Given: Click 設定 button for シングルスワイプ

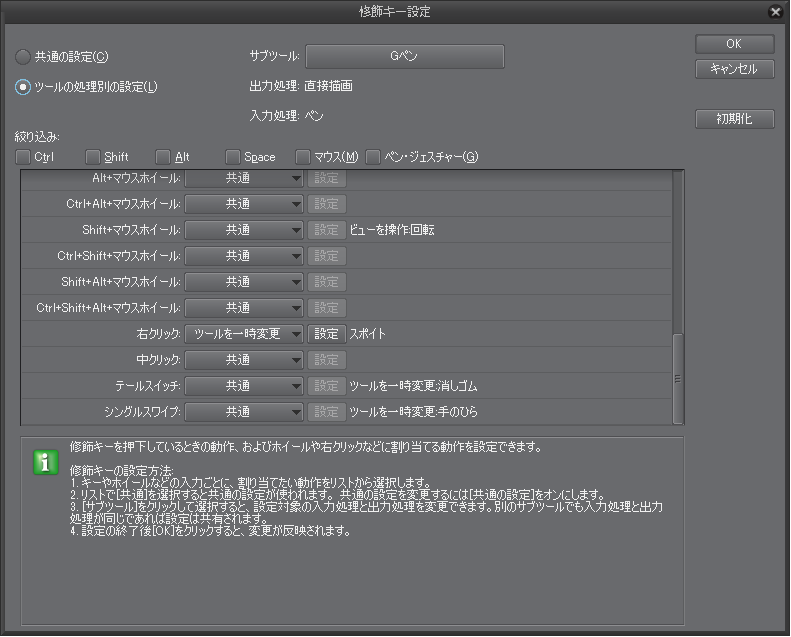Looking at the screenshot, I should click(x=326, y=412).
